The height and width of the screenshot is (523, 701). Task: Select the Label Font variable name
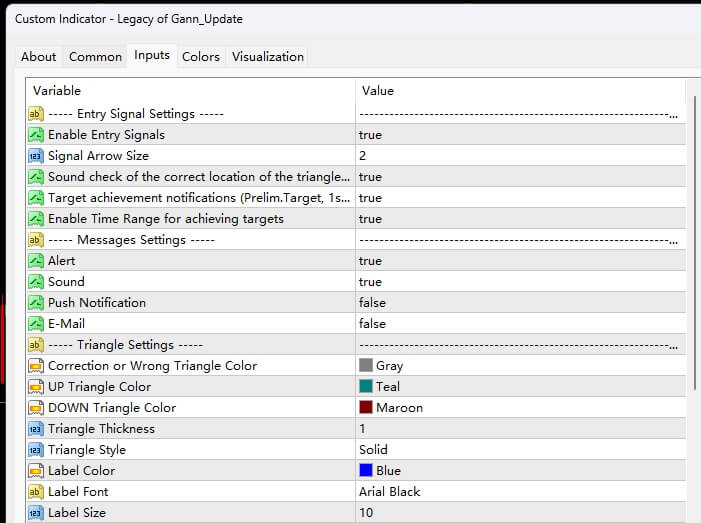(x=78, y=492)
